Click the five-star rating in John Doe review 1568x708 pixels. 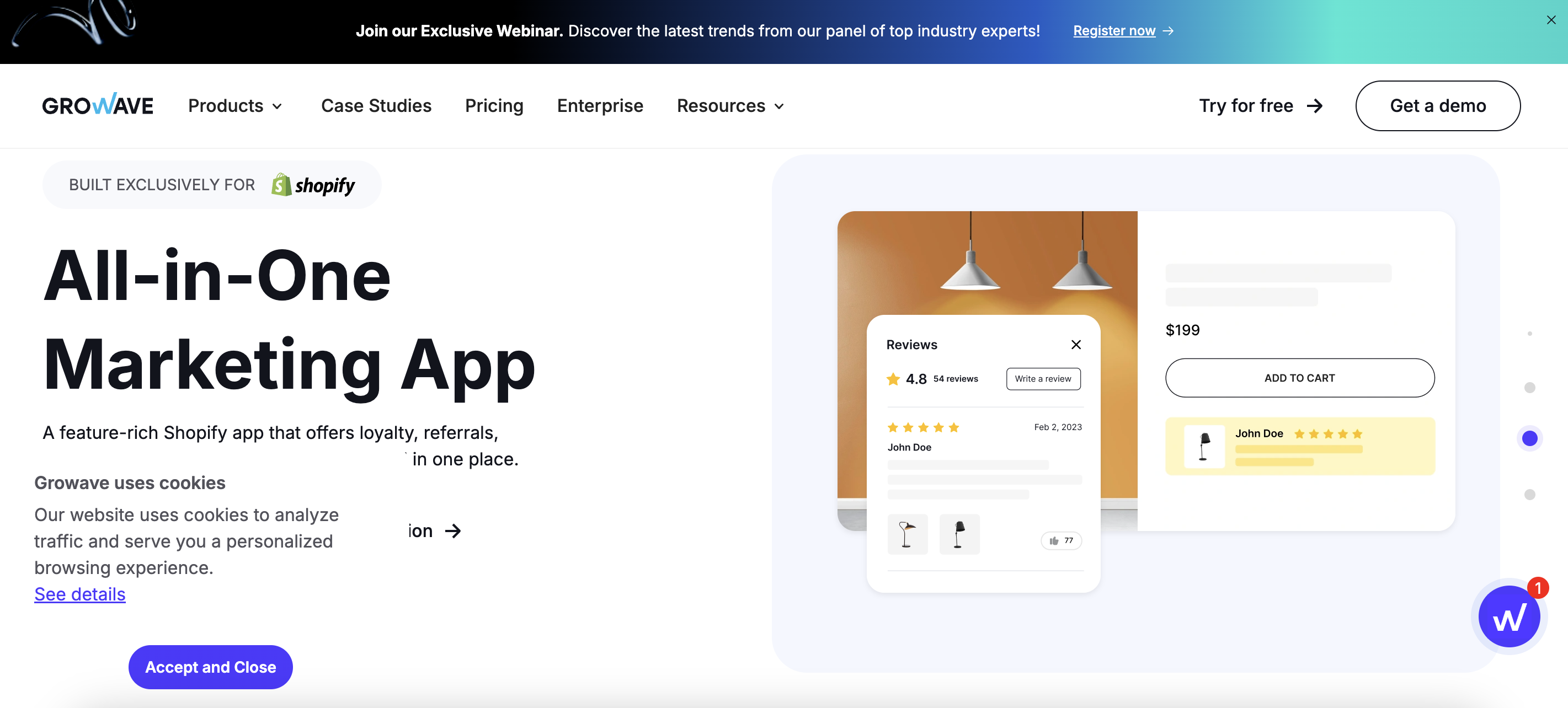[923, 427]
